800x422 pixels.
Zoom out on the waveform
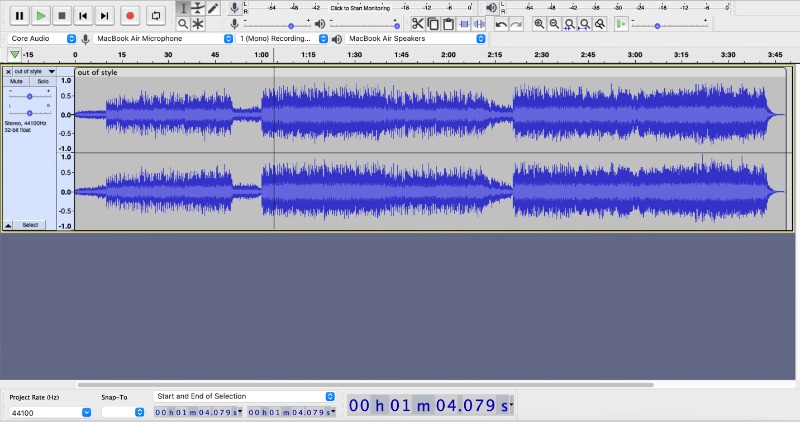click(554, 24)
